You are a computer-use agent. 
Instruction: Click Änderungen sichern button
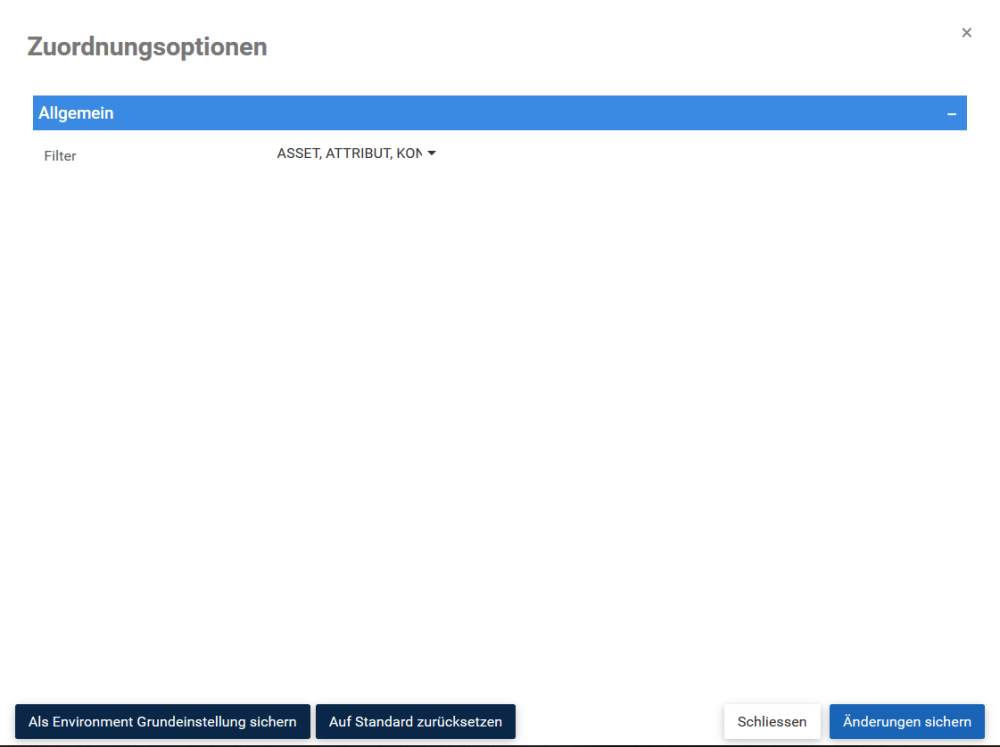pos(907,721)
